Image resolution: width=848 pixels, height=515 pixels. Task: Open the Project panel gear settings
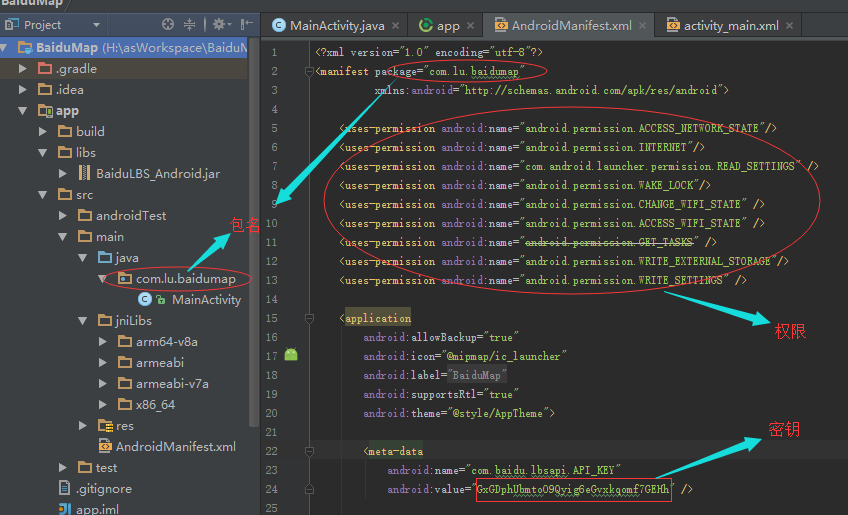221,24
